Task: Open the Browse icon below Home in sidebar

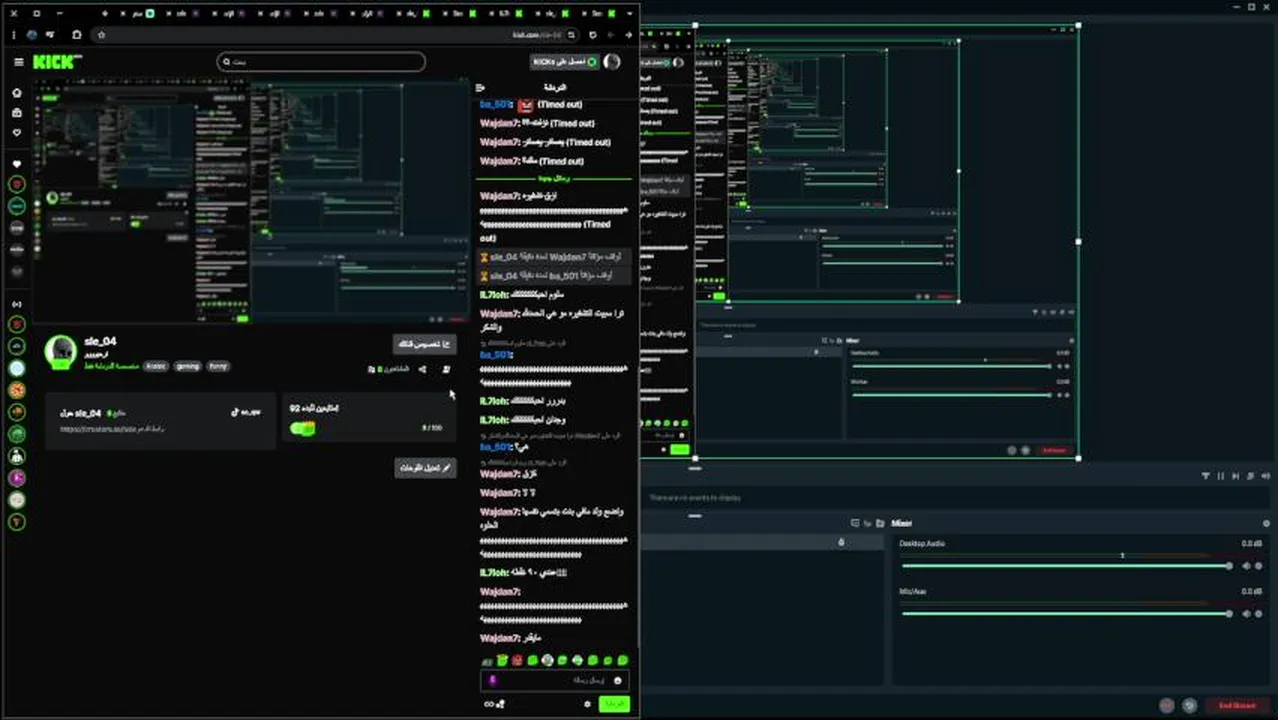Action: point(17,113)
